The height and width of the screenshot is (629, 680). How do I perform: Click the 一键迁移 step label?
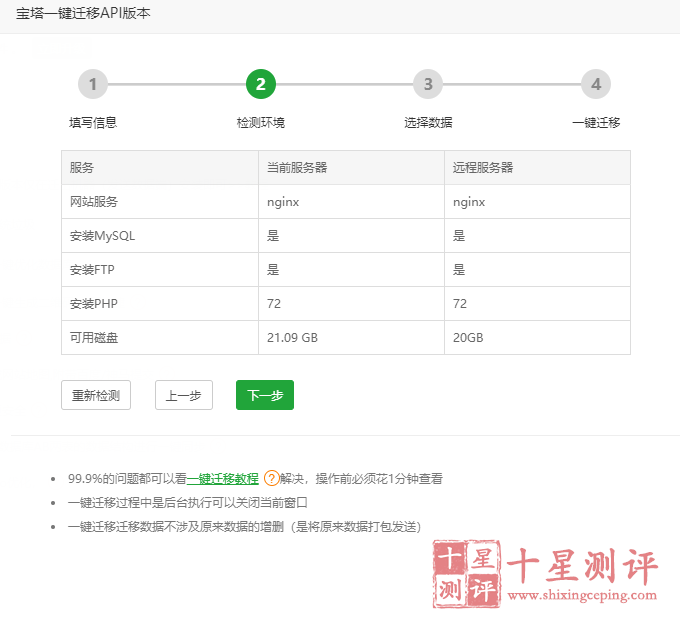(596, 123)
